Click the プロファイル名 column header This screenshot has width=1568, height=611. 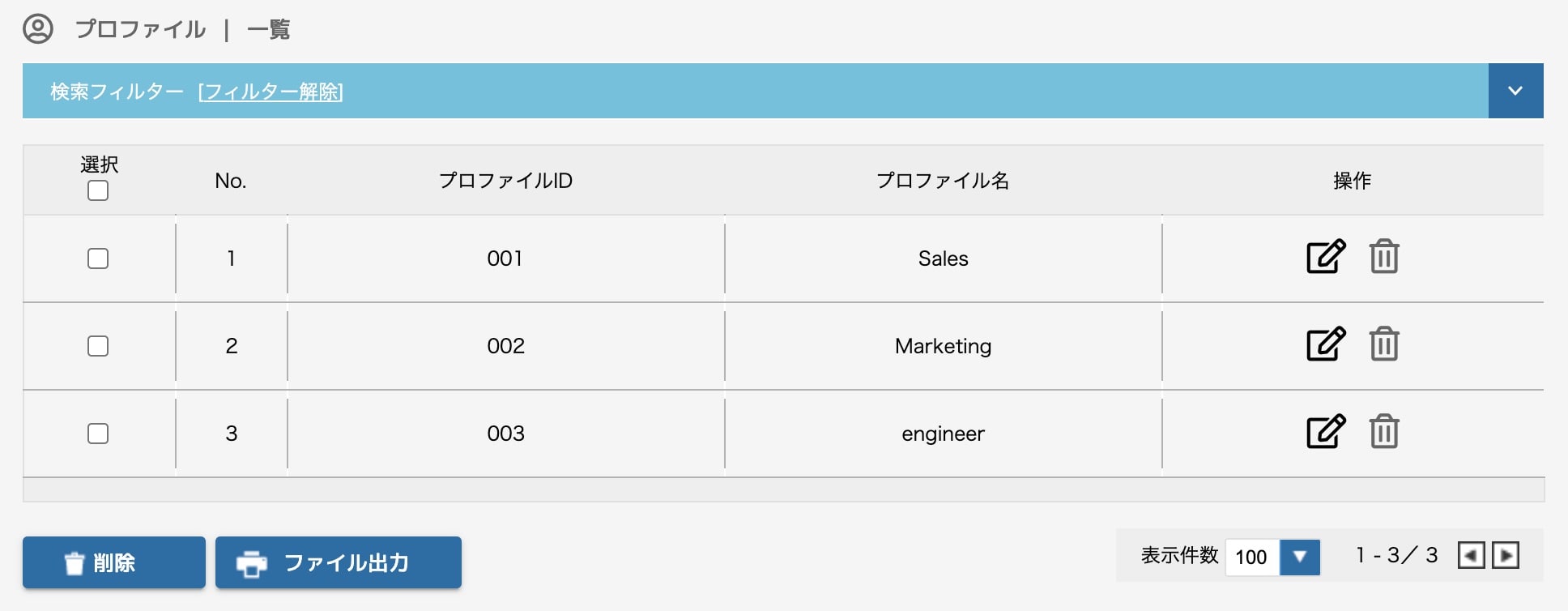943,181
